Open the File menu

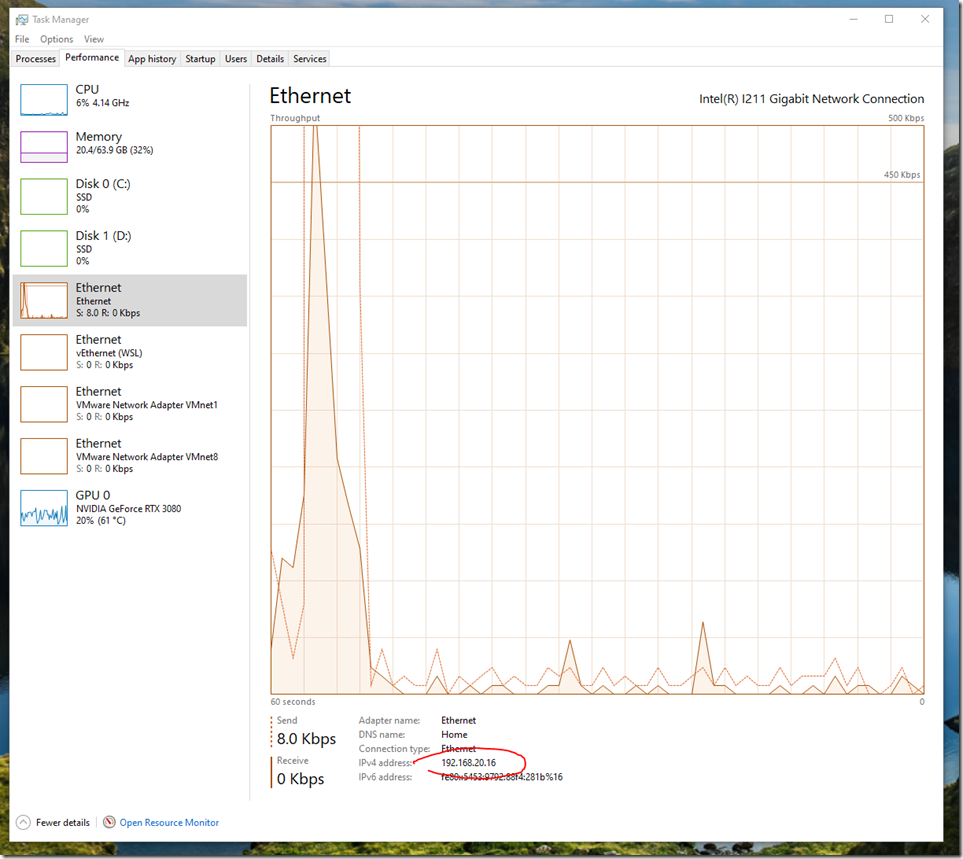click(x=22, y=39)
